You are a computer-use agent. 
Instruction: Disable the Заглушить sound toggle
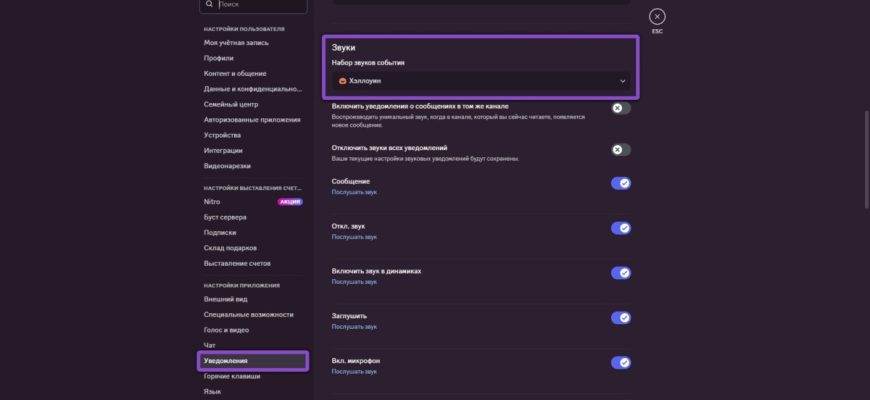[620, 318]
